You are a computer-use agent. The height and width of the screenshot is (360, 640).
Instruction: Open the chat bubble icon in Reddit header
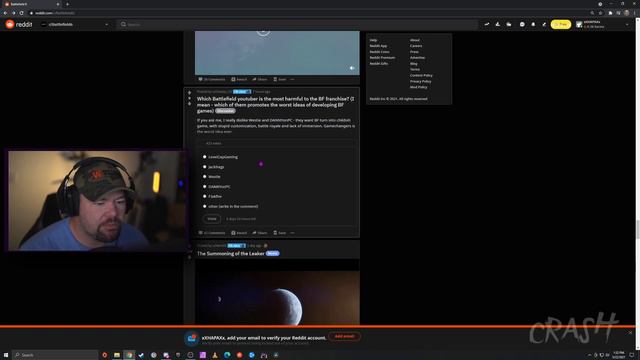pos(522,24)
